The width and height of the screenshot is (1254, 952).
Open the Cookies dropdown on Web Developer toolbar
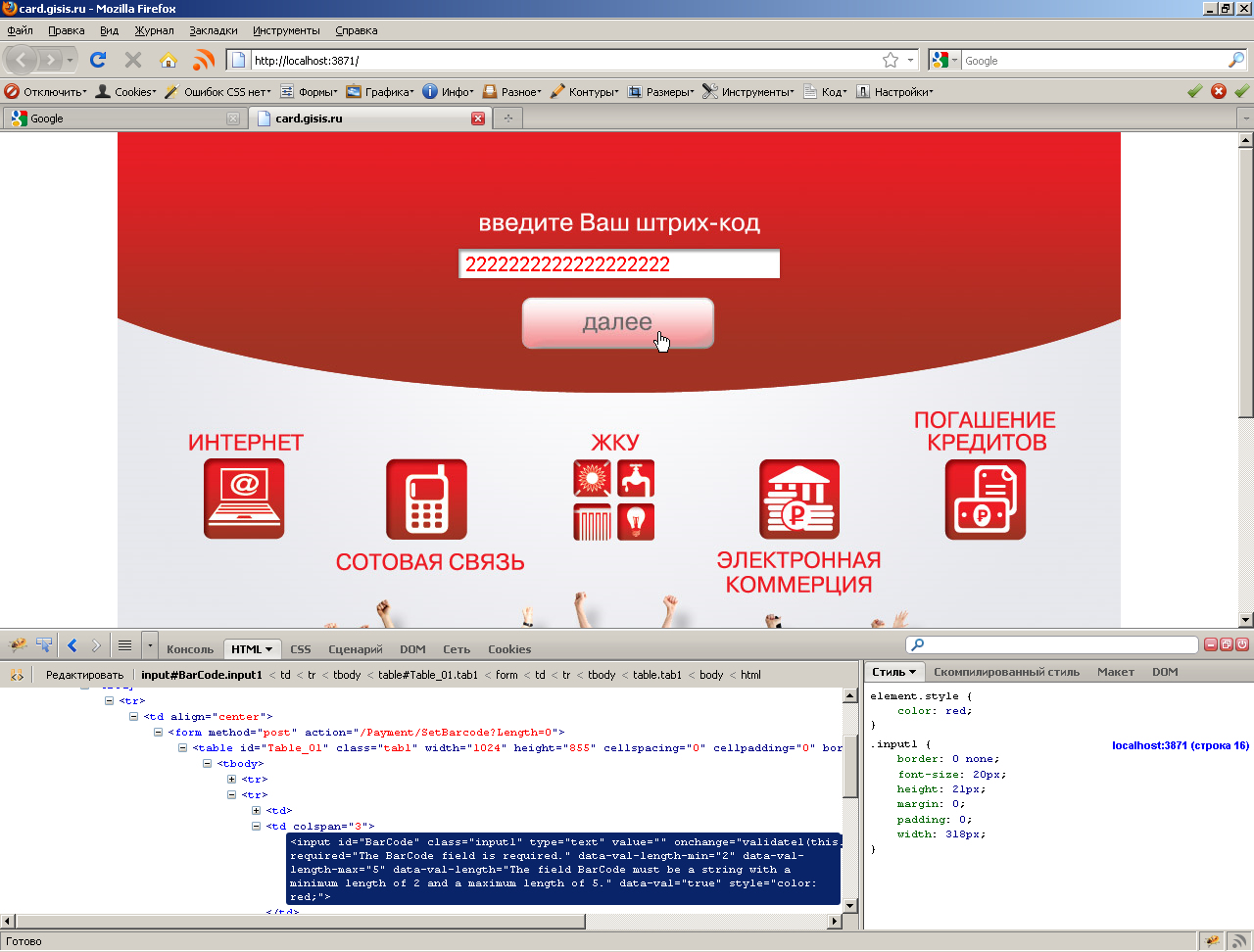[126, 91]
